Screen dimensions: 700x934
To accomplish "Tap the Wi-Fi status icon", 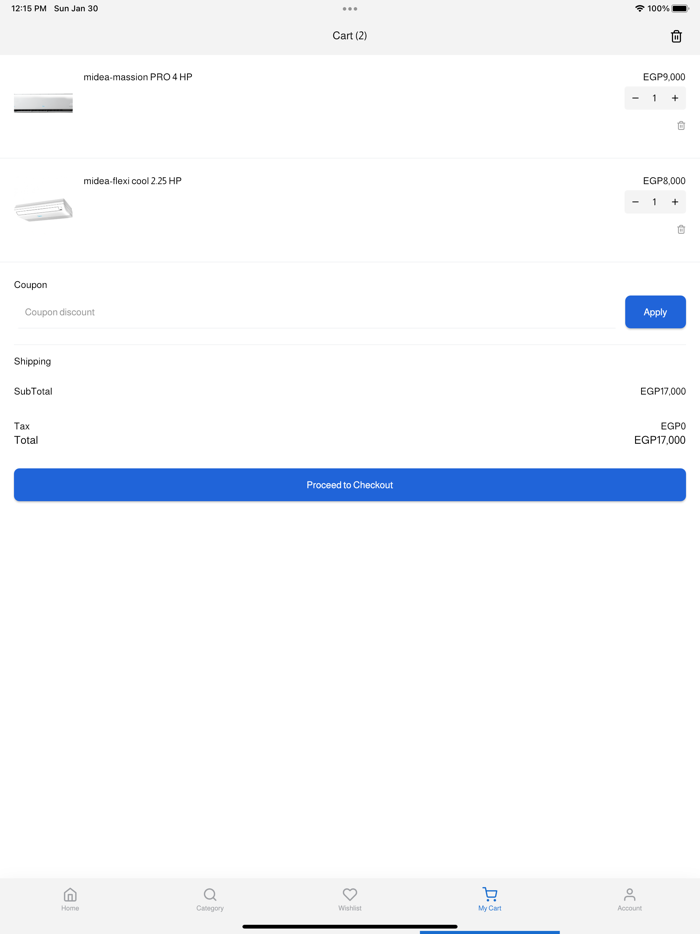I will (x=641, y=8).
